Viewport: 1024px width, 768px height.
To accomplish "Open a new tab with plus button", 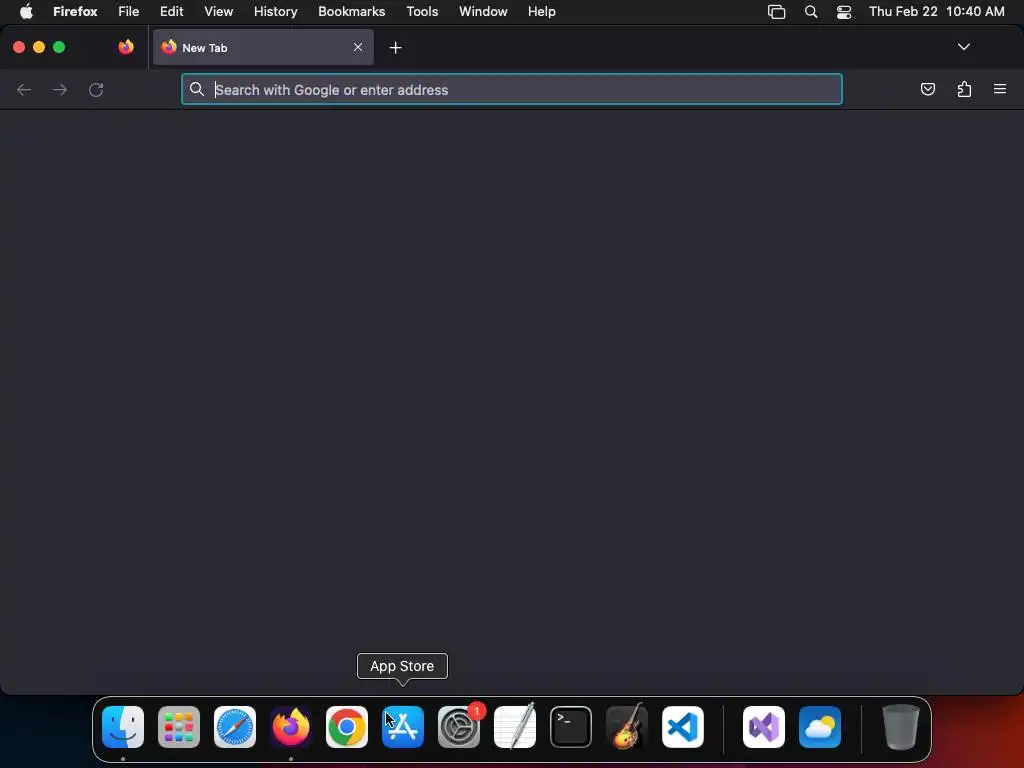I will pos(395,48).
